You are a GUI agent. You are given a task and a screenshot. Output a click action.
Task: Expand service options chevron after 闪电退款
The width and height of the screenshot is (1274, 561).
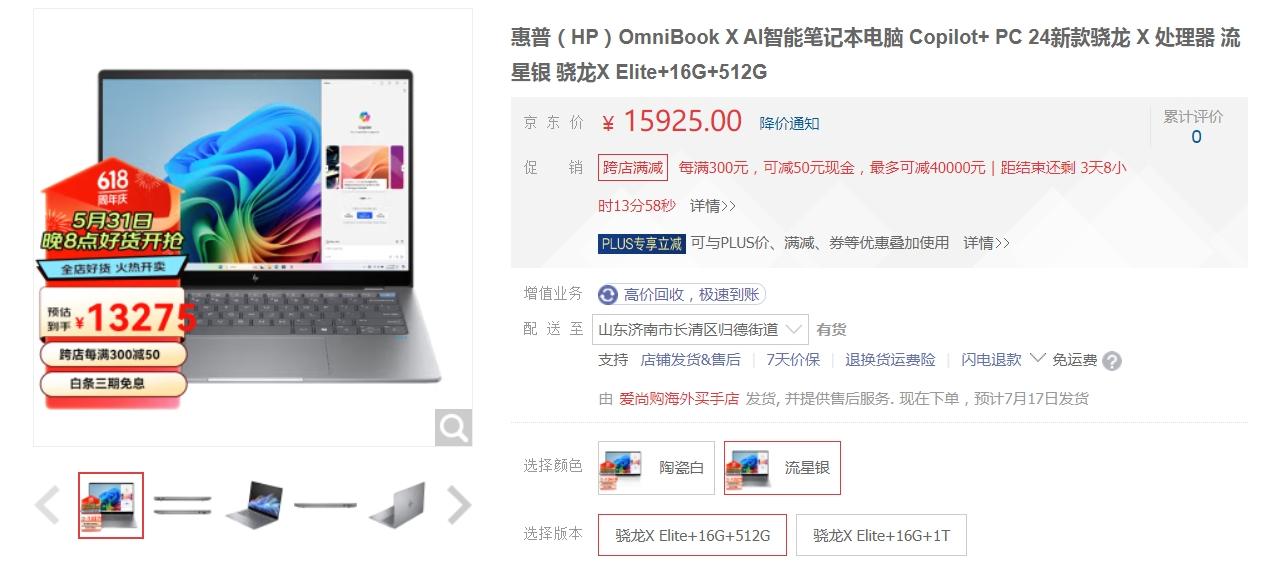click(1037, 358)
